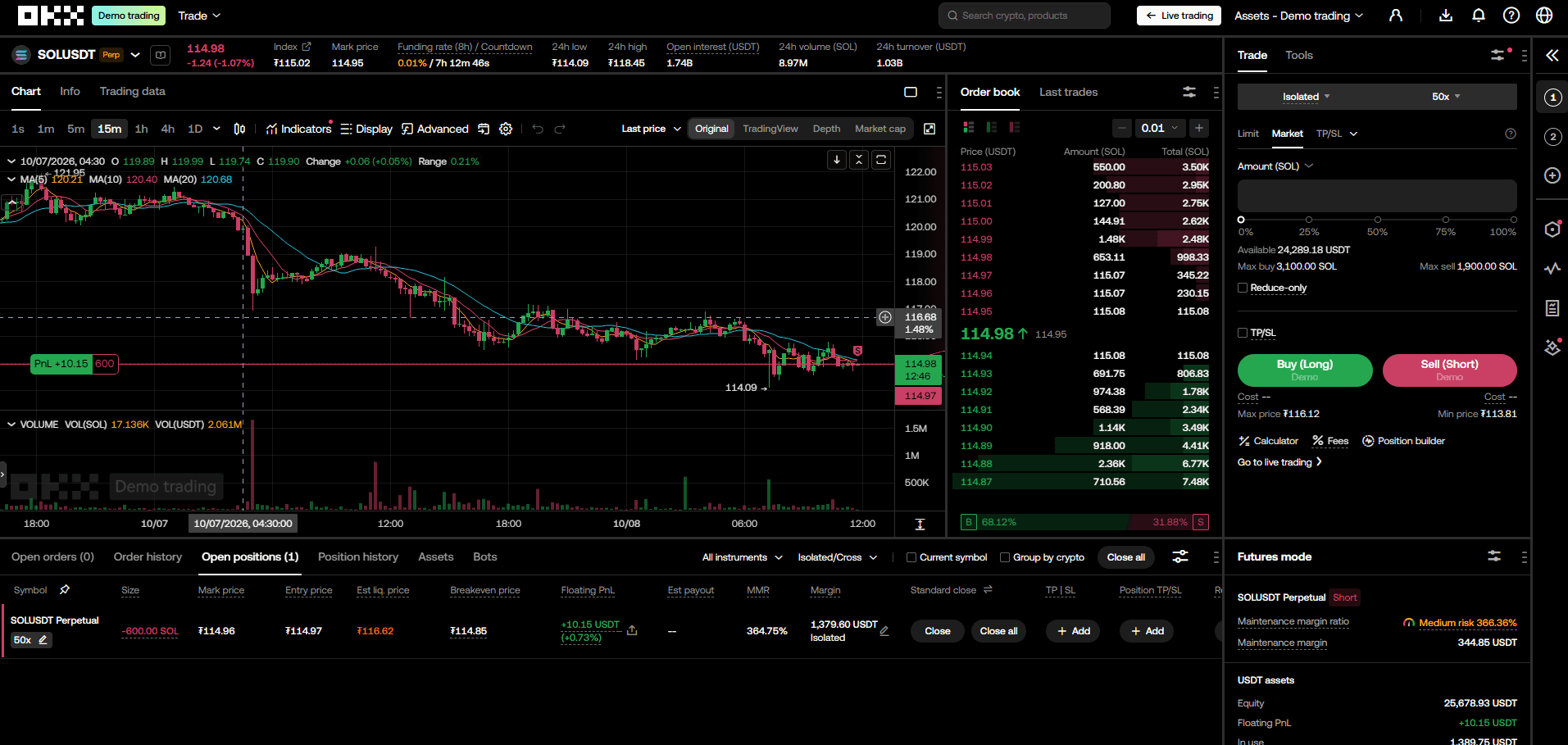Open notifications bell
The image size is (1568, 745).
click(x=1479, y=16)
